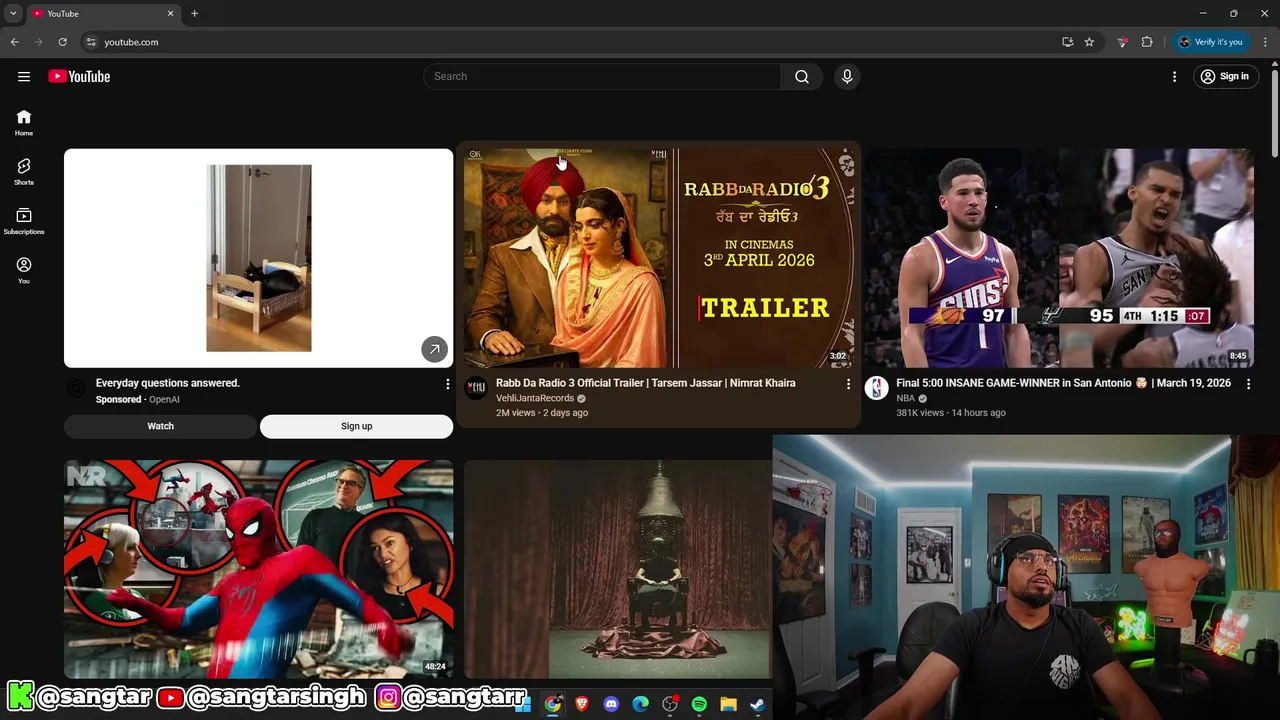Image resolution: width=1280 pixels, height=720 pixels.
Task: Open Brave browser from taskbar
Action: 582,704
